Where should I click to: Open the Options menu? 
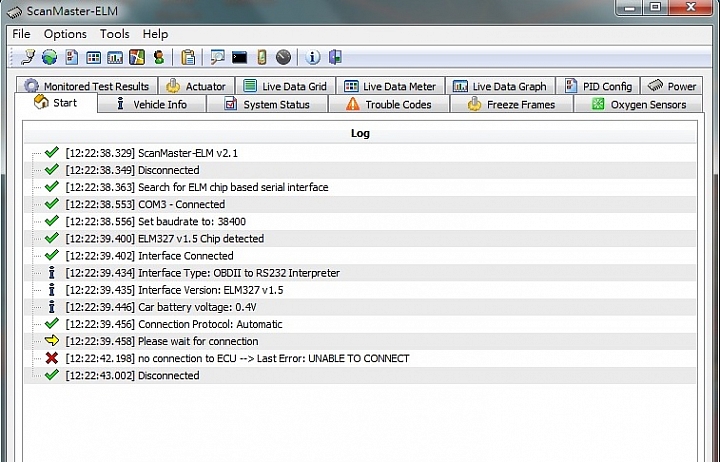pos(65,34)
